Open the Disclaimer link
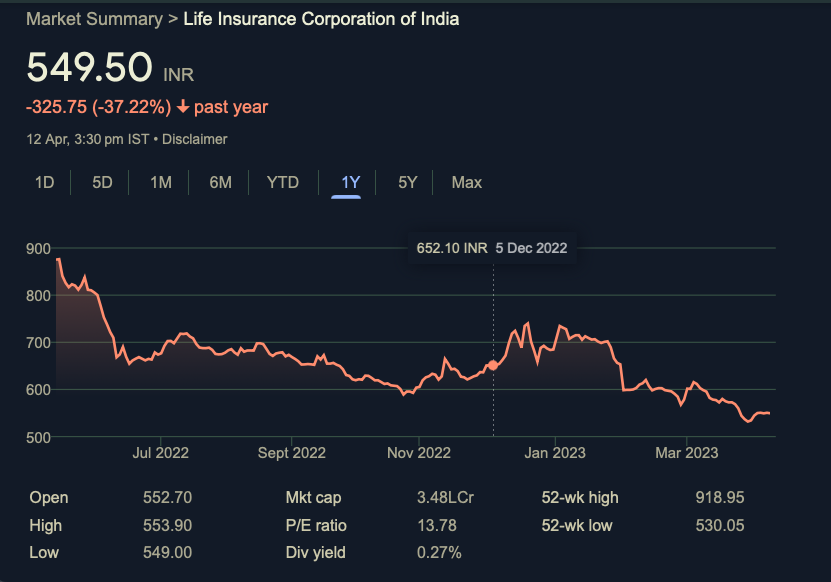Viewport: 831px width, 582px height. tap(195, 139)
